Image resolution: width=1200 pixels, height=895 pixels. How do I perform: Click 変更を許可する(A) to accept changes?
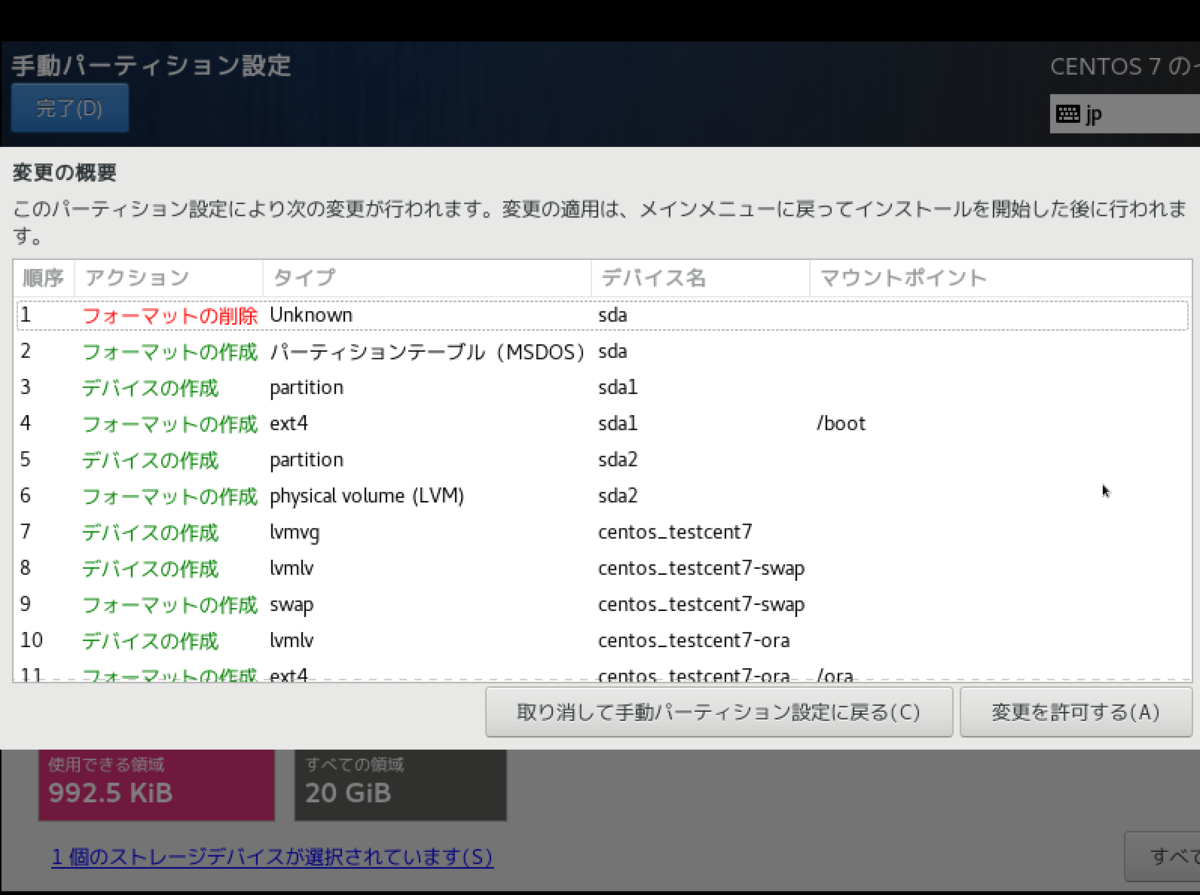point(1076,711)
